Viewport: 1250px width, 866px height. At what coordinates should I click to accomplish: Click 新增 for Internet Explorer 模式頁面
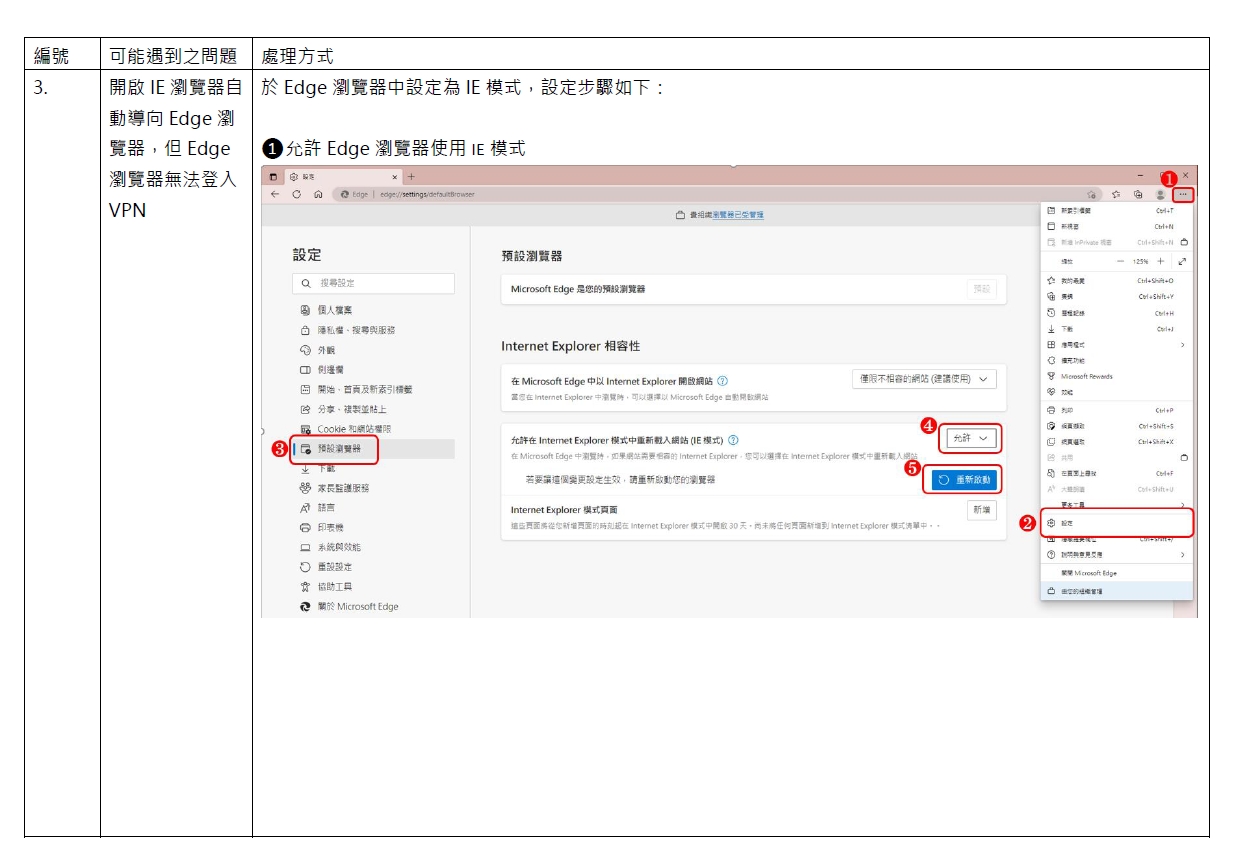click(x=982, y=510)
